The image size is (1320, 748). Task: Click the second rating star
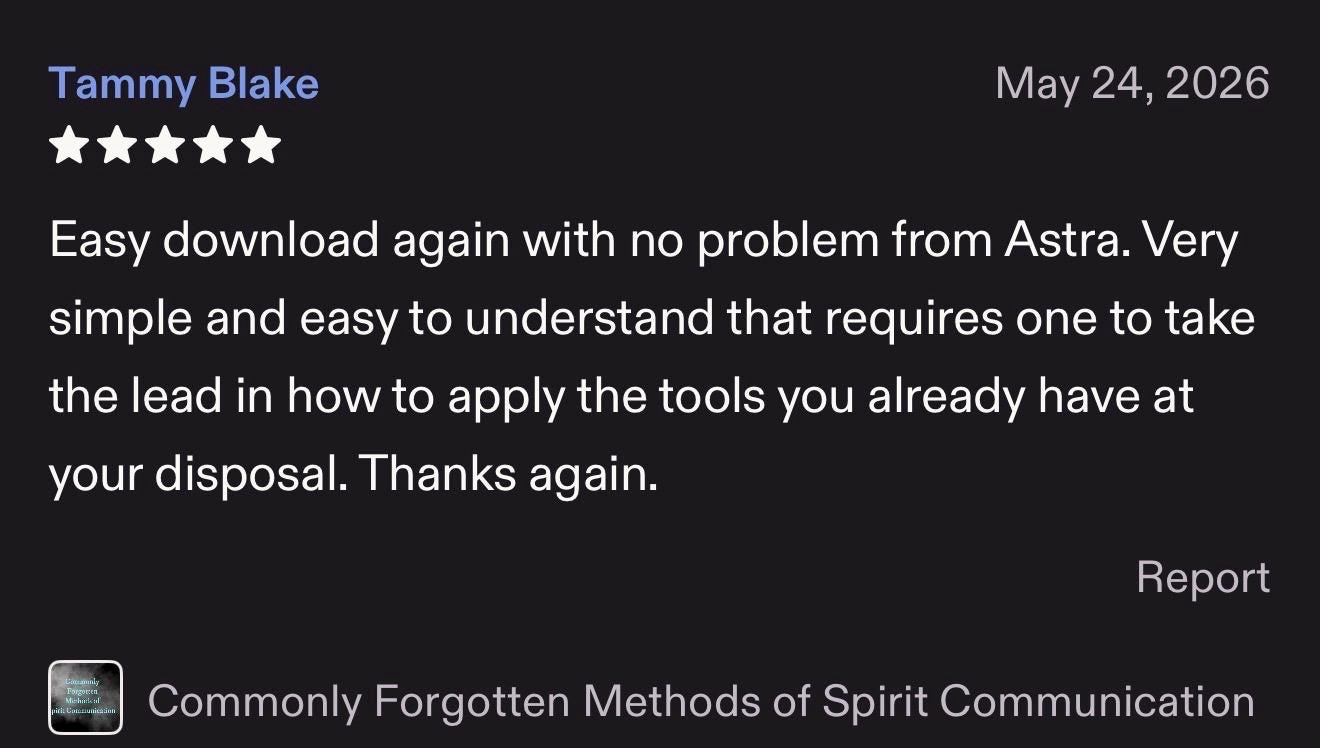[x=117, y=144]
